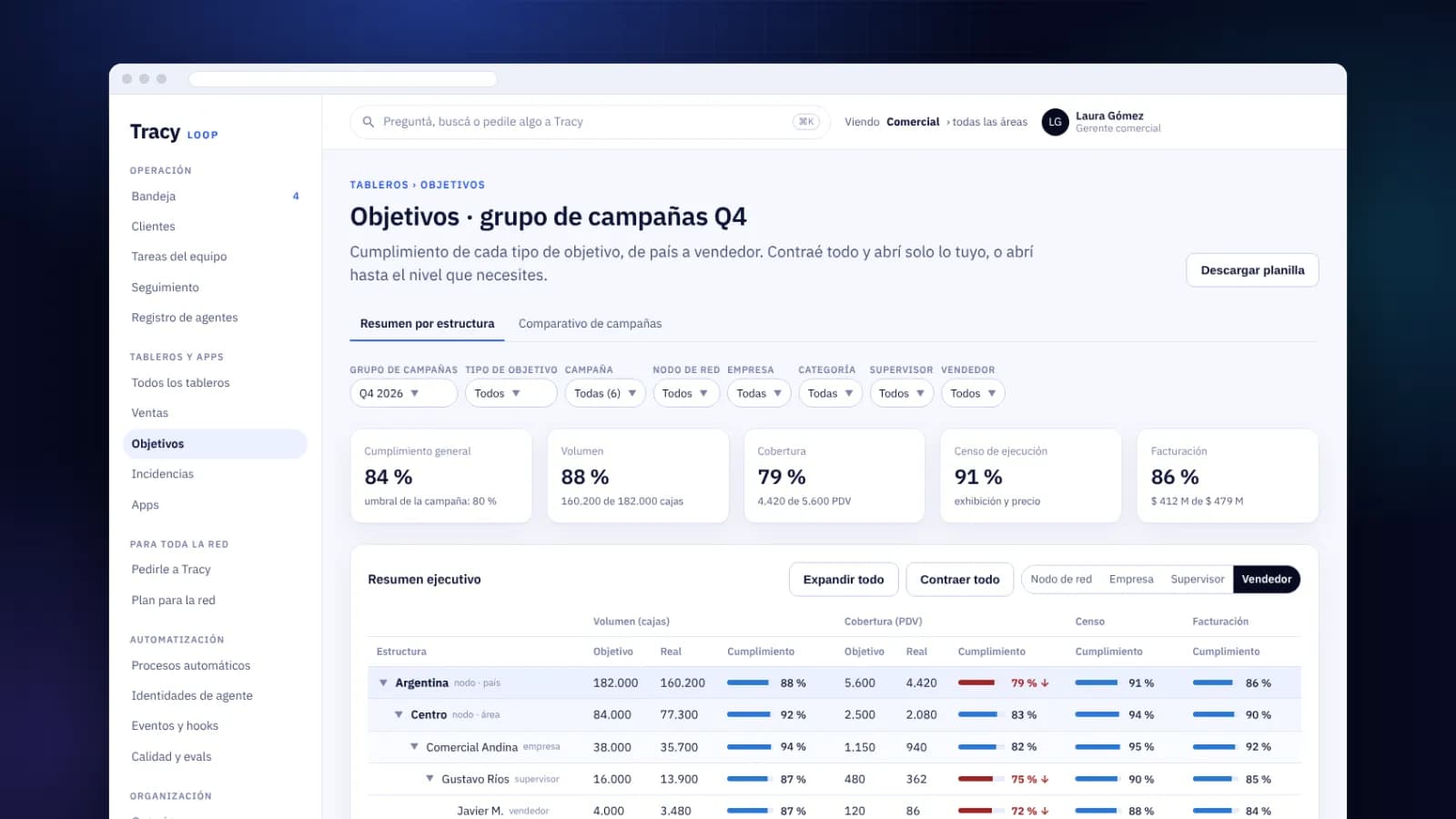Click the search magnifier icon
1456x819 pixels.
click(369, 122)
